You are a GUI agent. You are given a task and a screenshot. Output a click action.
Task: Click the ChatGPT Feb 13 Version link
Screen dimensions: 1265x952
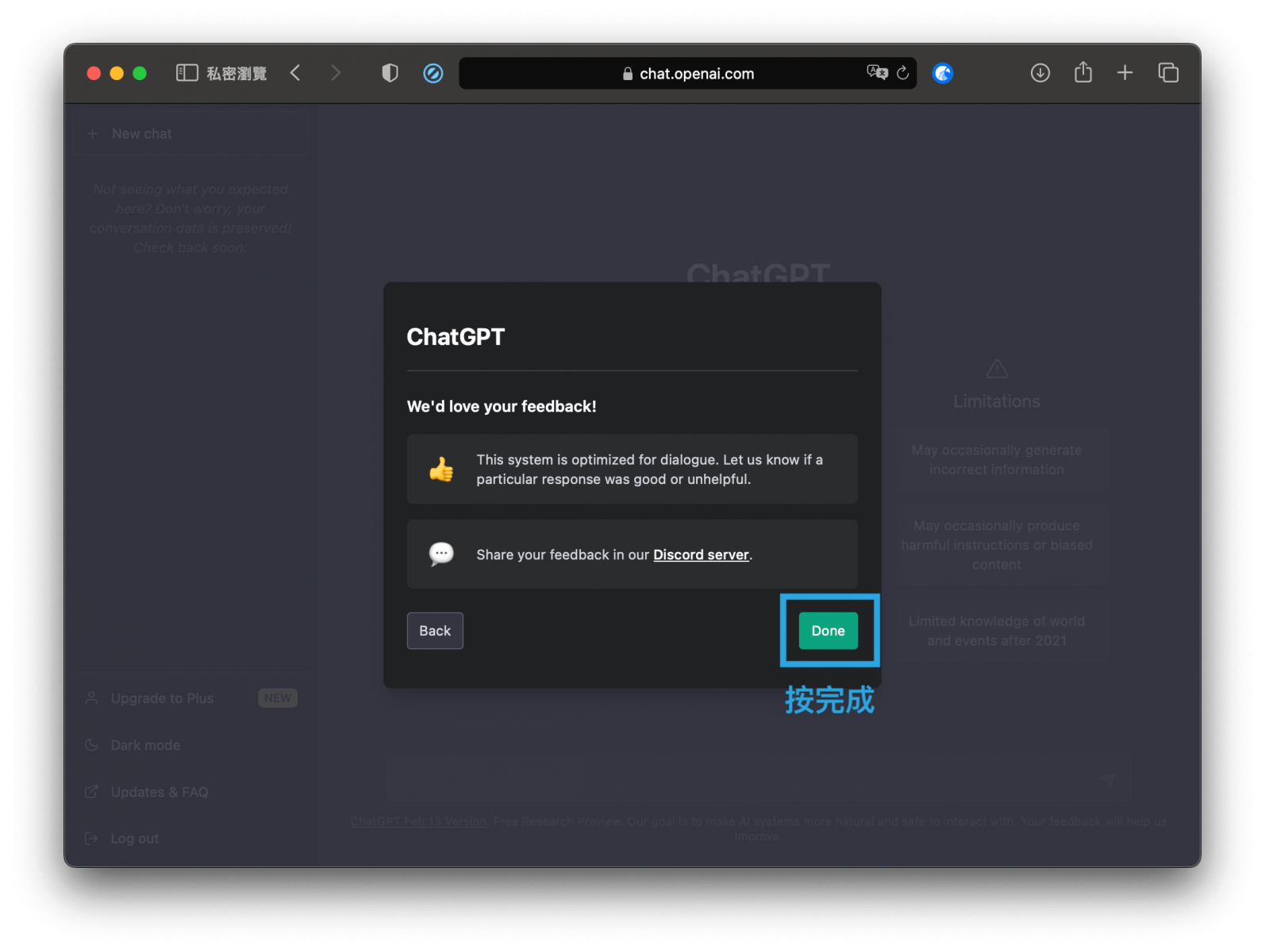click(418, 821)
